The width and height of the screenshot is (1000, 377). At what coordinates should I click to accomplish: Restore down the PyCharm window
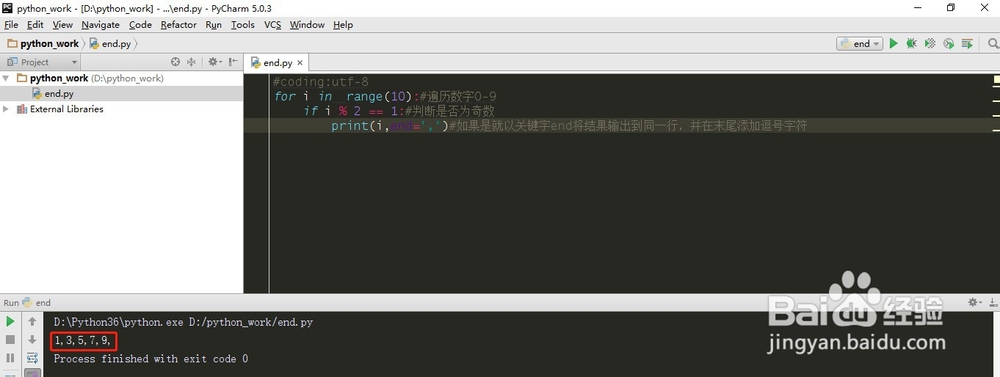pos(951,8)
